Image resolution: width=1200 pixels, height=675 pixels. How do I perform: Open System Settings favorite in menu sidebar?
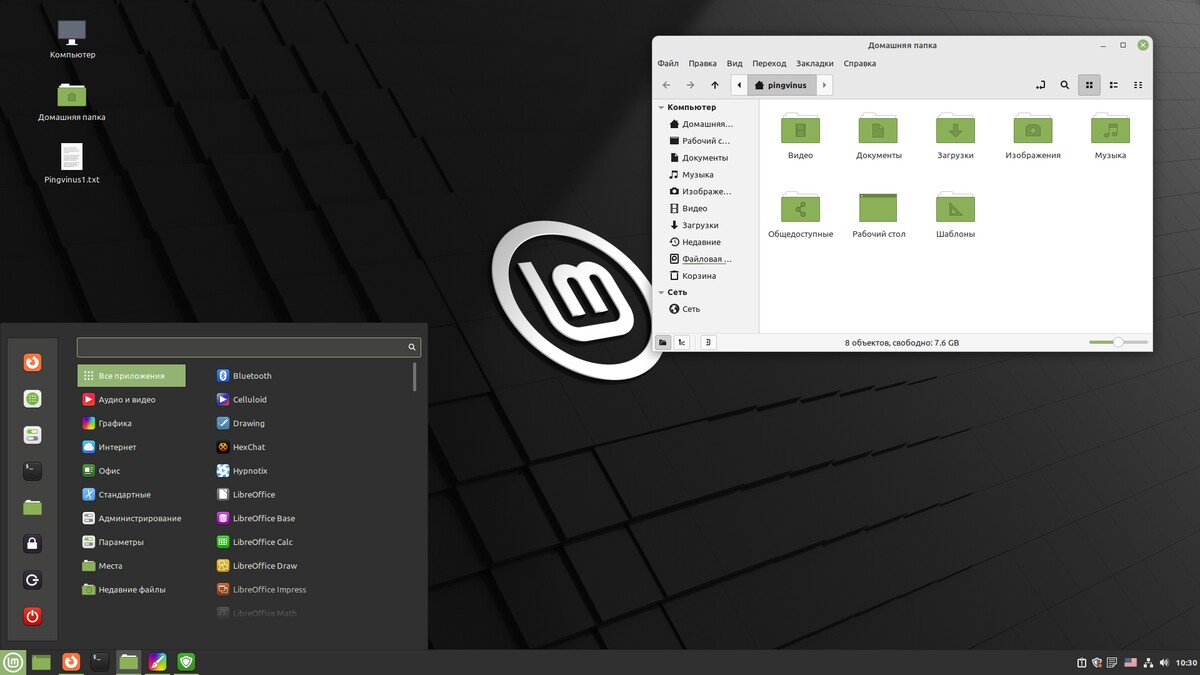33,435
